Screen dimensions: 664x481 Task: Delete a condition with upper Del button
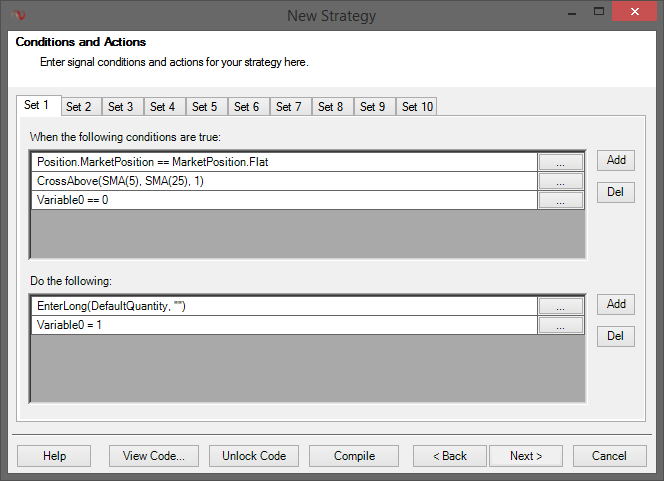point(616,192)
